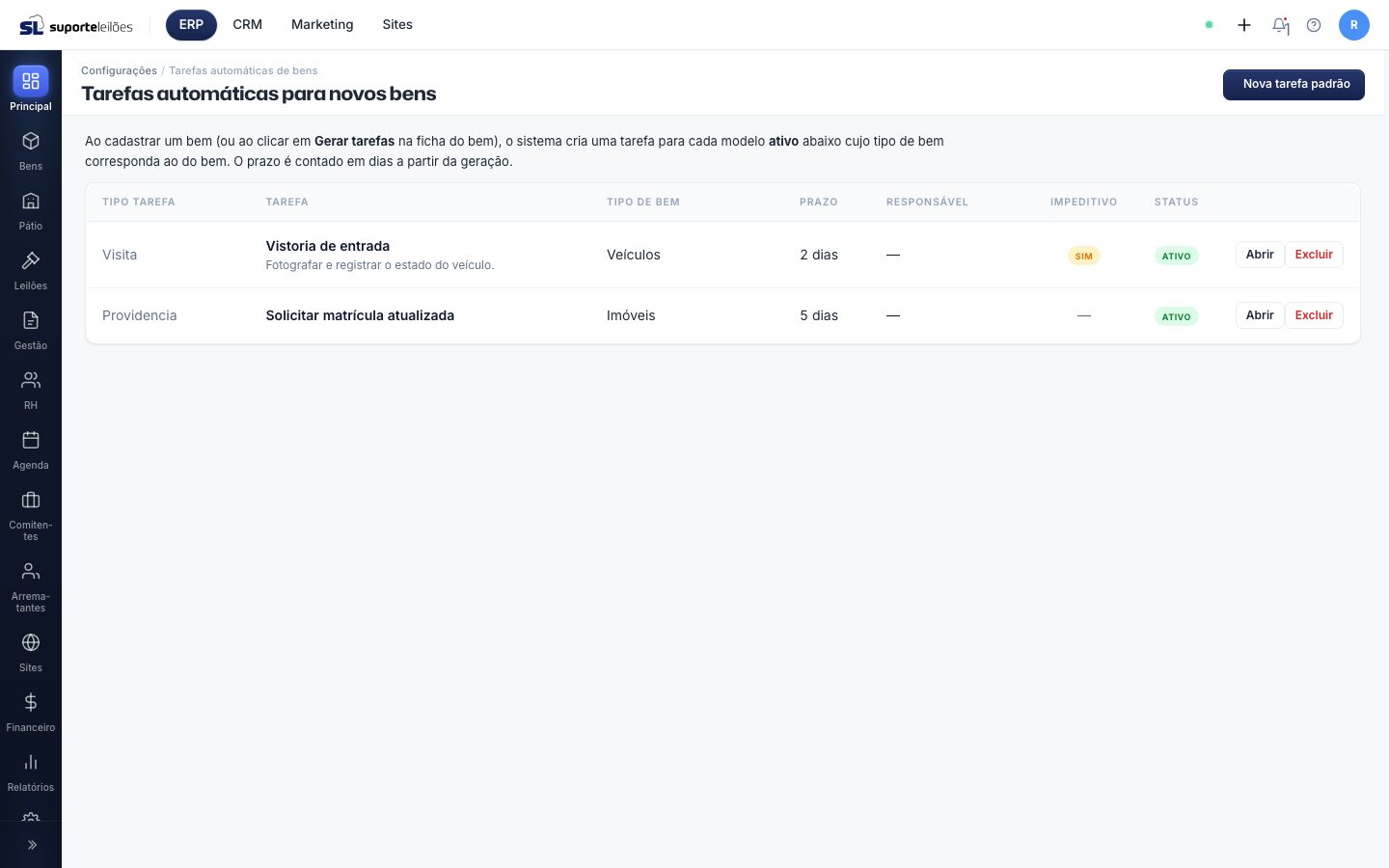Viewport: 1389px width, 868px height.
Task: Click Excluir for Solicitar matrícula atualizada
Action: point(1314,315)
